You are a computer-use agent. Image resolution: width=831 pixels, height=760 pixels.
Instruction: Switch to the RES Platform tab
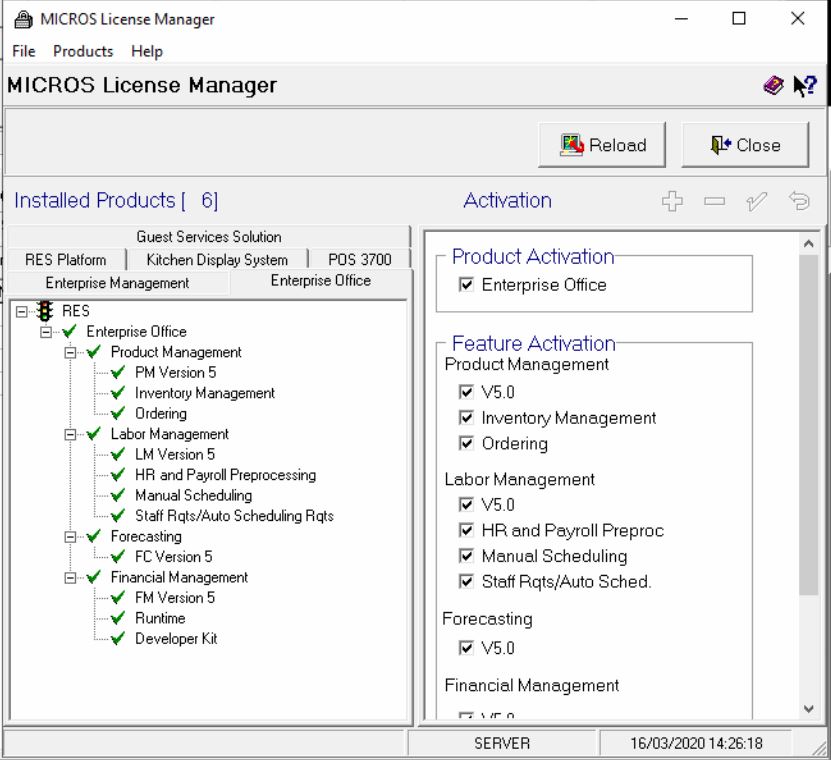pyautogui.click(x=66, y=260)
